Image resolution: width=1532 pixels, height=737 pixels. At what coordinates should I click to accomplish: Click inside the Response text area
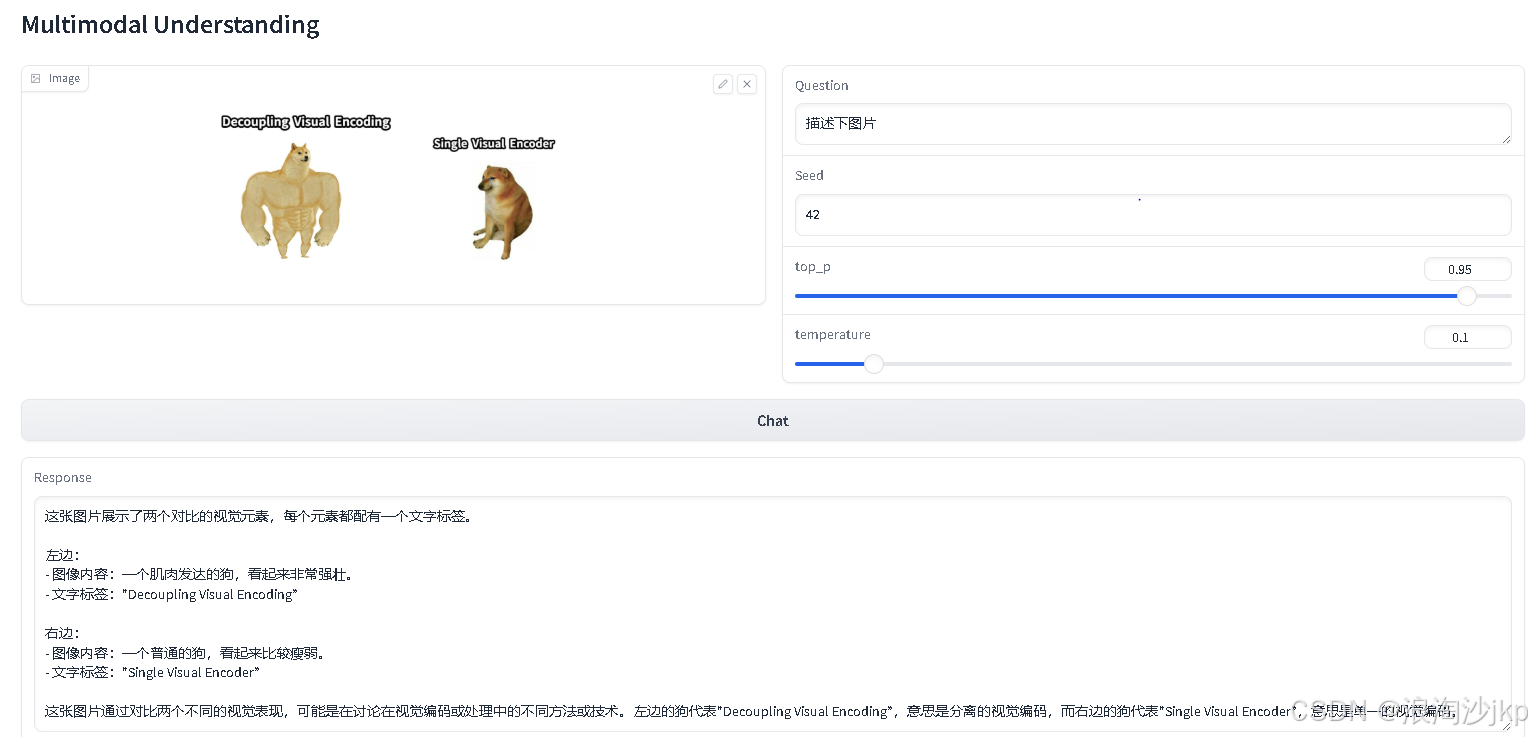[x=772, y=614]
